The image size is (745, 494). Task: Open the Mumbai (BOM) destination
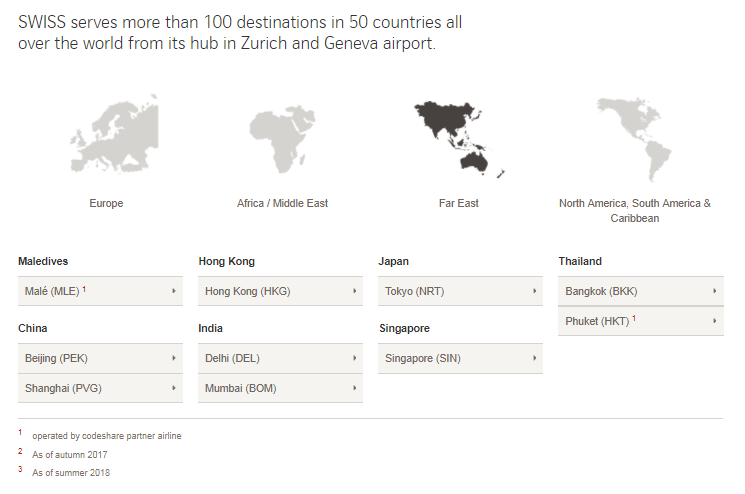coord(280,388)
